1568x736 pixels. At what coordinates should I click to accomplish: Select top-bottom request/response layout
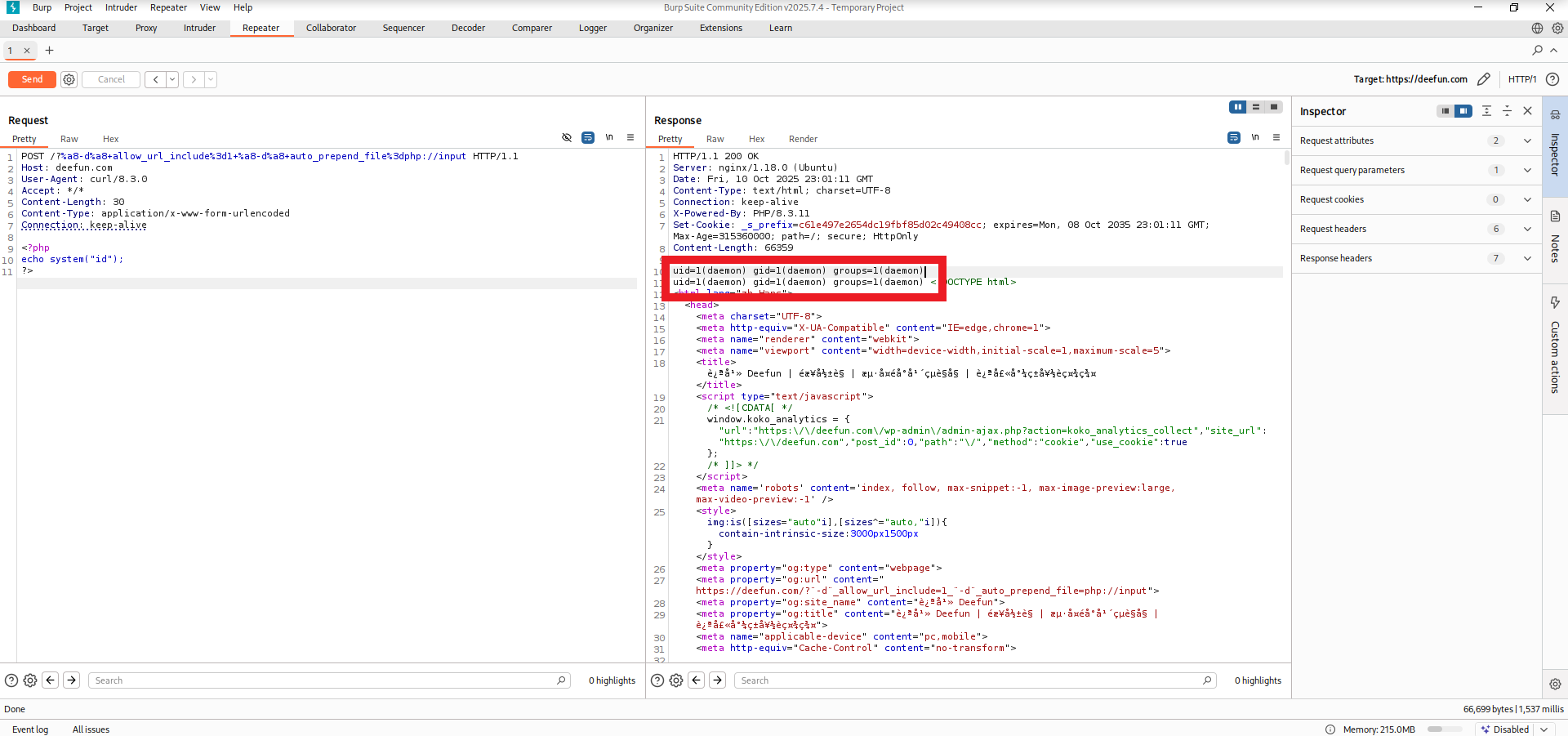point(1256,107)
